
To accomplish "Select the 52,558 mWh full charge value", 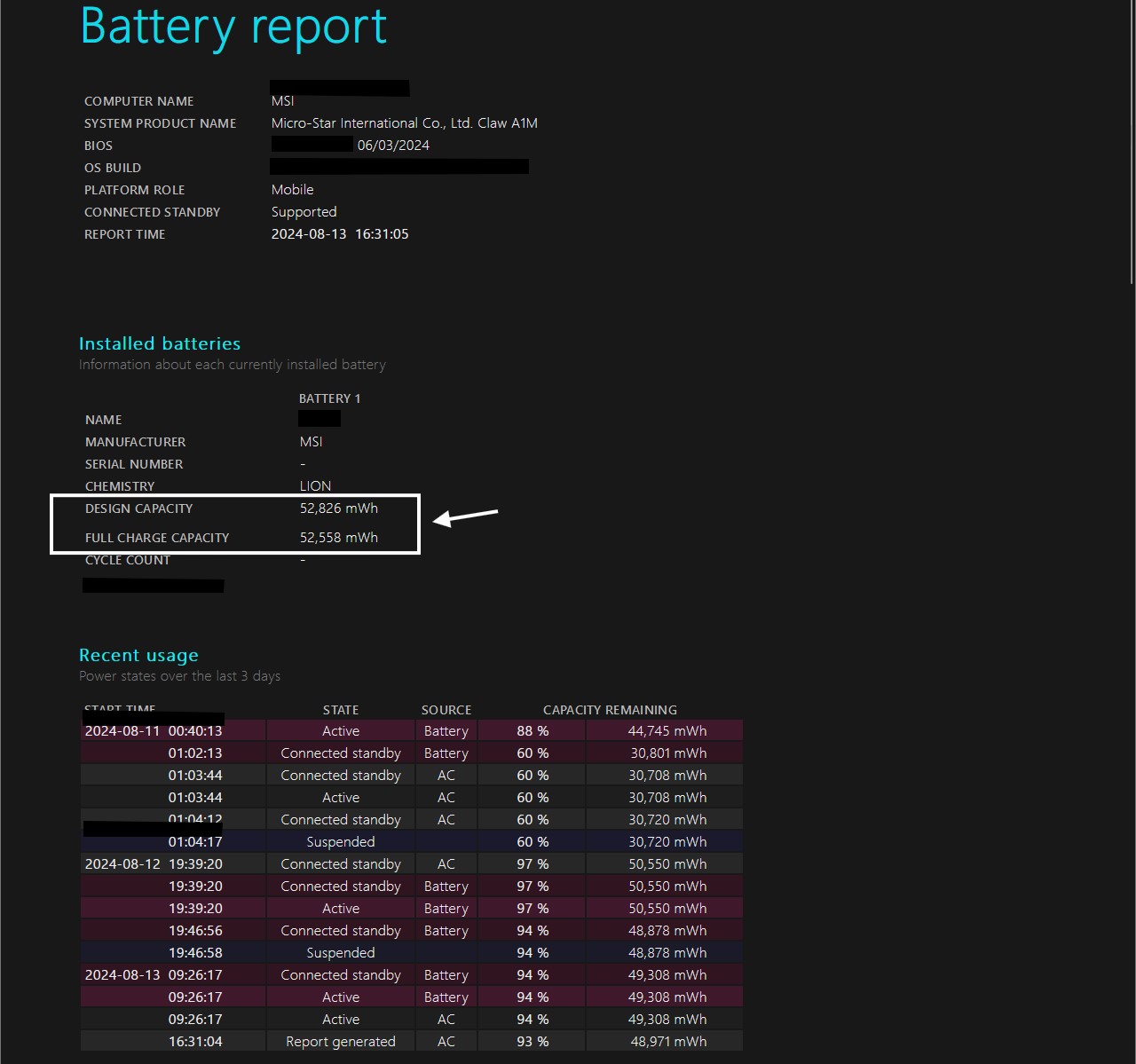I will coord(339,538).
